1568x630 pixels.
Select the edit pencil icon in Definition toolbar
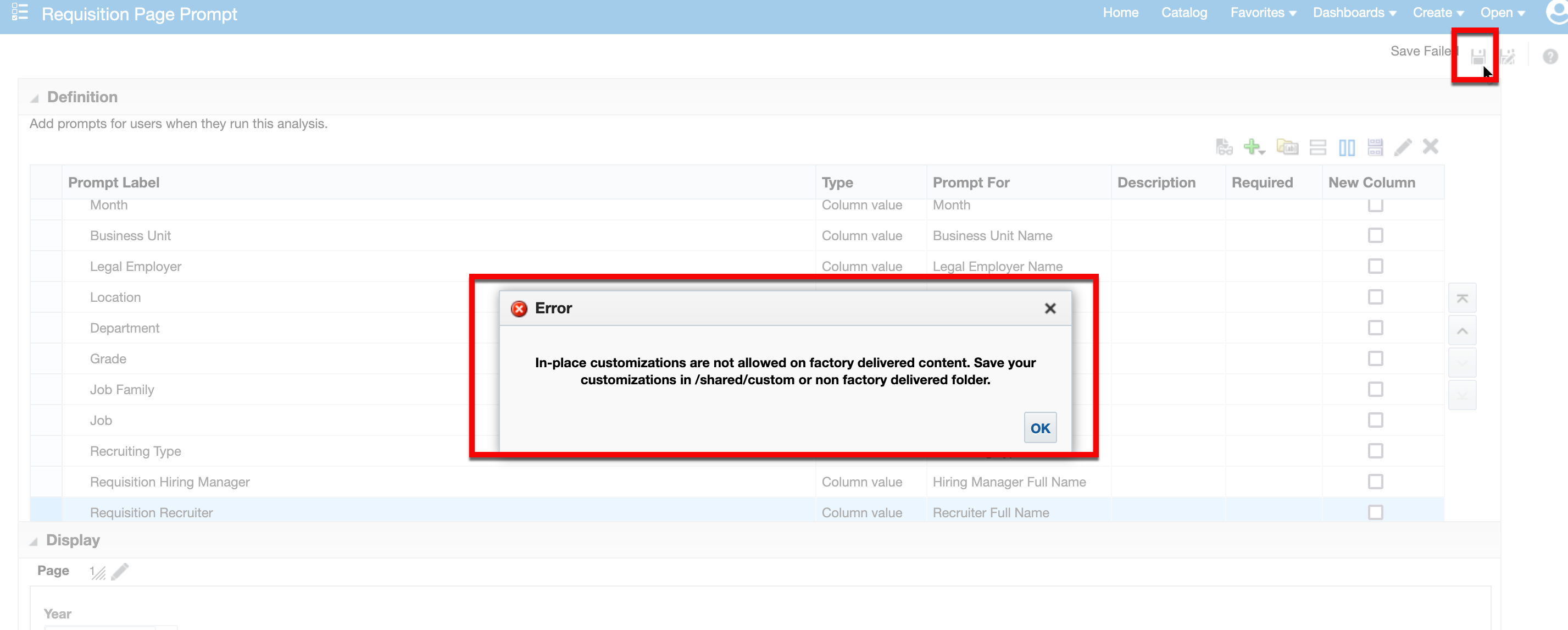tap(1403, 147)
